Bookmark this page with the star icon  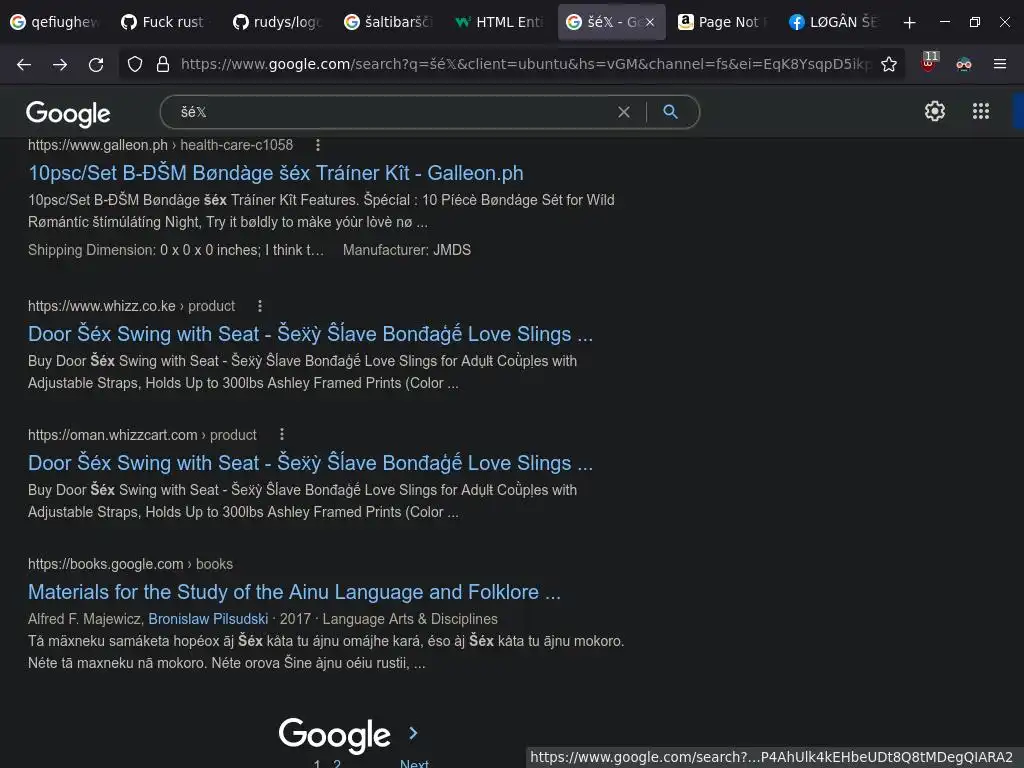click(x=889, y=64)
